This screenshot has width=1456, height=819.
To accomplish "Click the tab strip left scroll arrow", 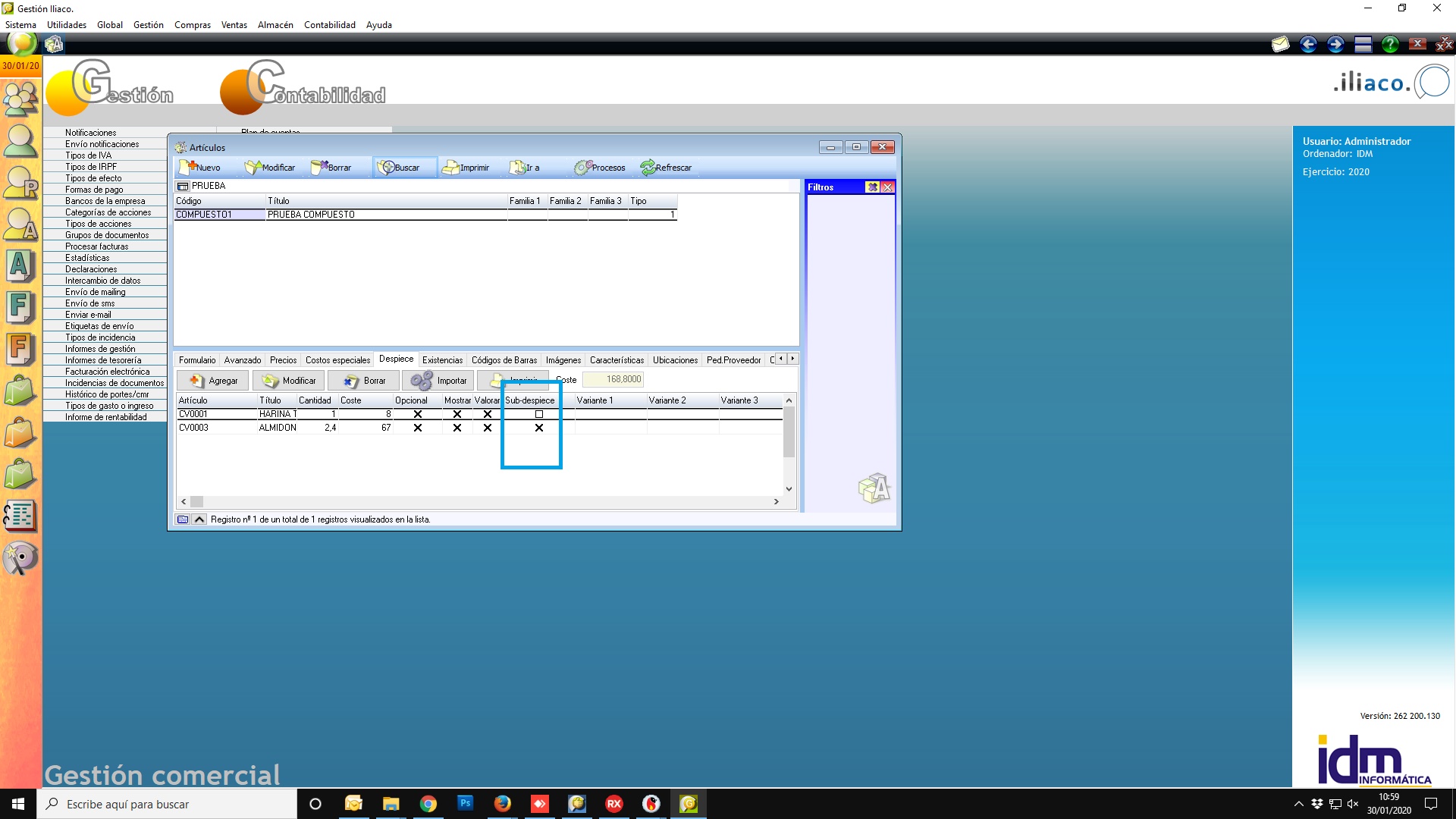I will [782, 359].
